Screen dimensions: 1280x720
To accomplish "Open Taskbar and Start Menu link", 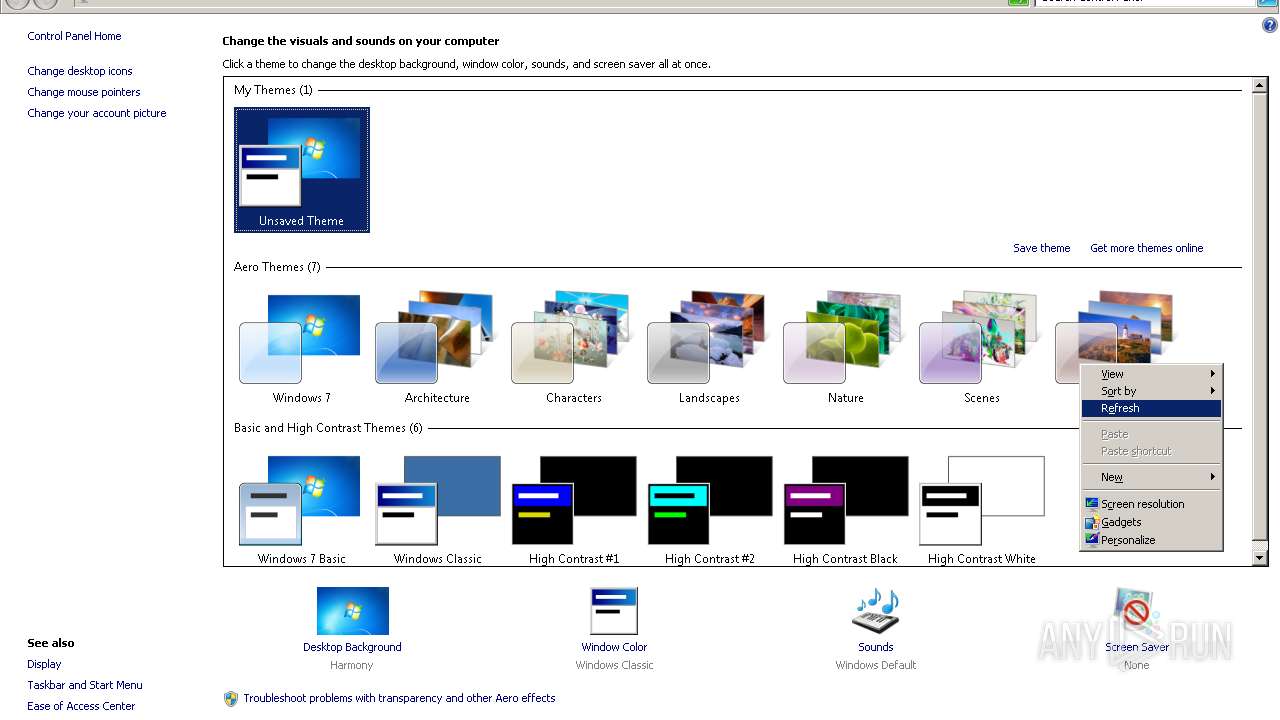I will click(84, 685).
